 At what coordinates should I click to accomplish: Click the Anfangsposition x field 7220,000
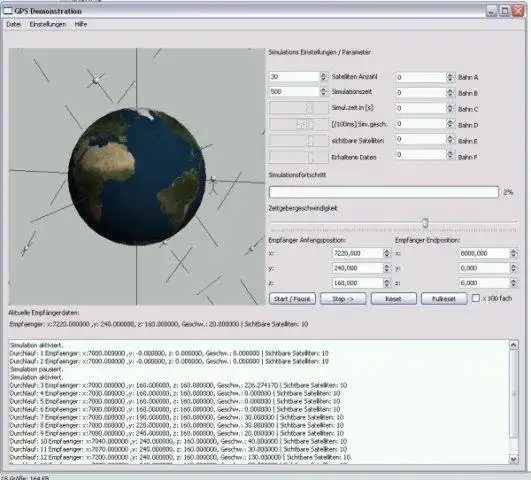click(x=358, y=253)
